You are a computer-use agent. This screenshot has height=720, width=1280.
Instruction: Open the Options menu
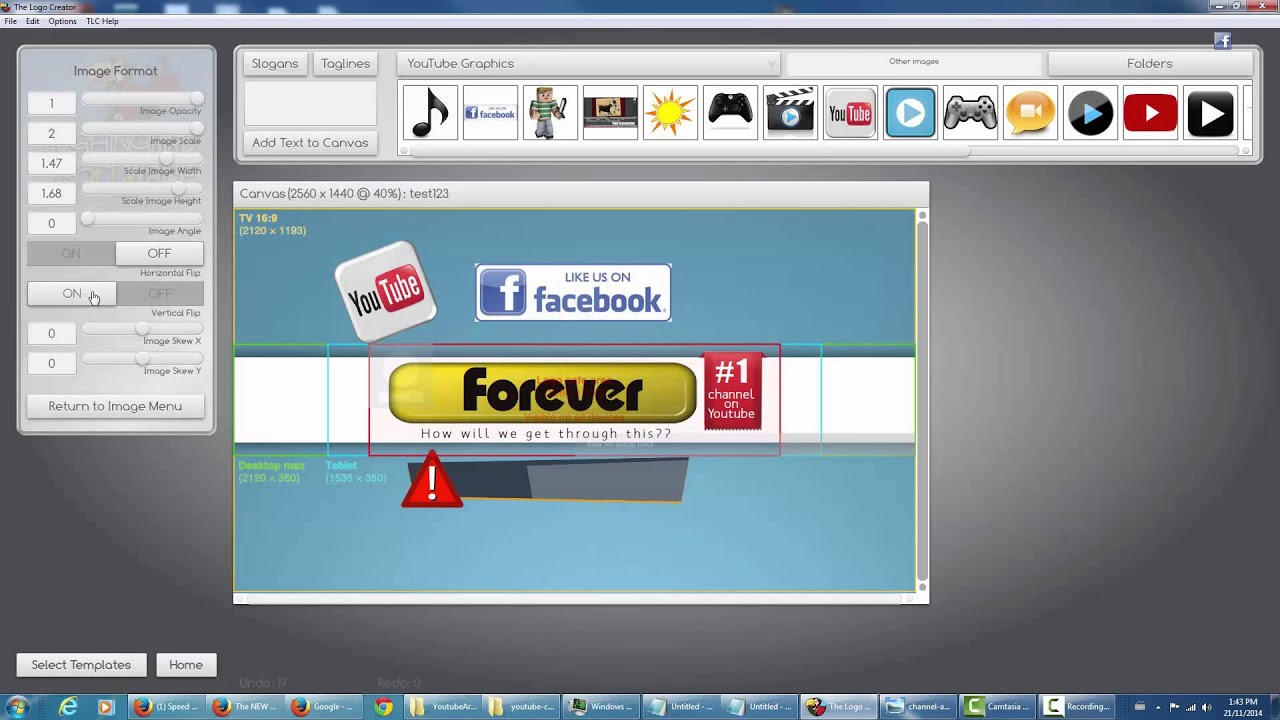point(62,21)
